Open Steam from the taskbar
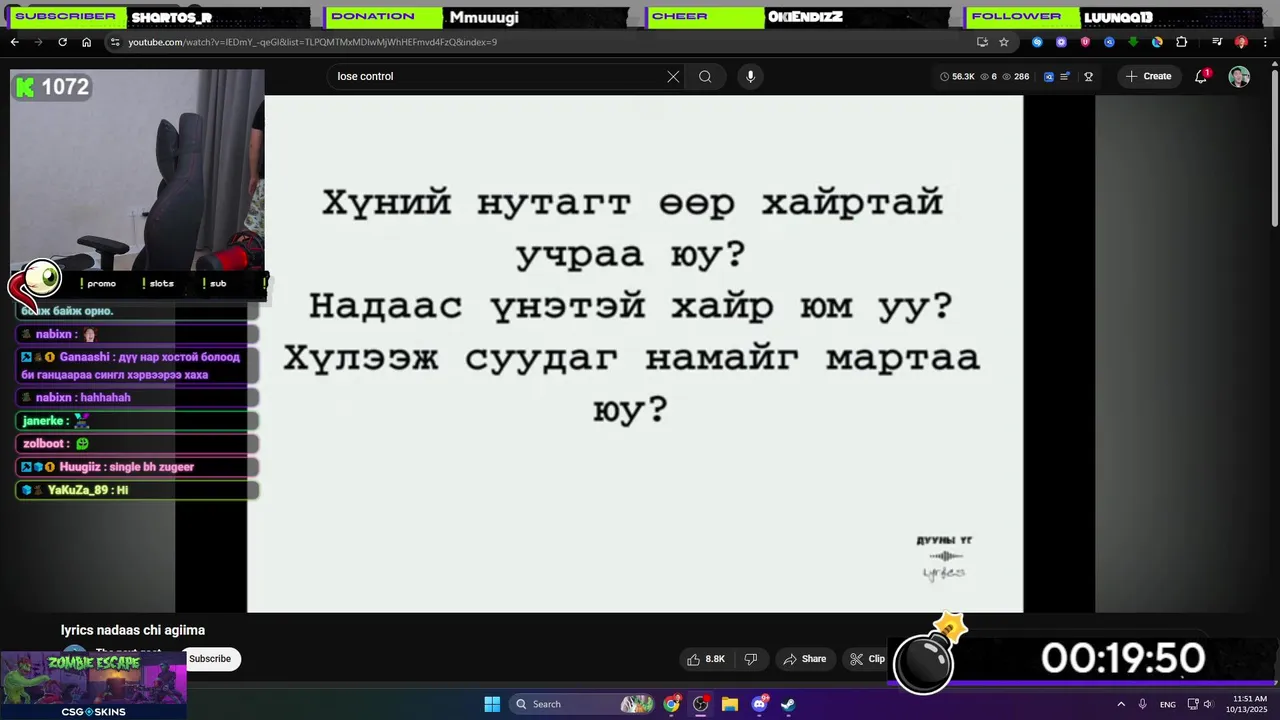Screen dimensions: 1280x720 (788, 704)
